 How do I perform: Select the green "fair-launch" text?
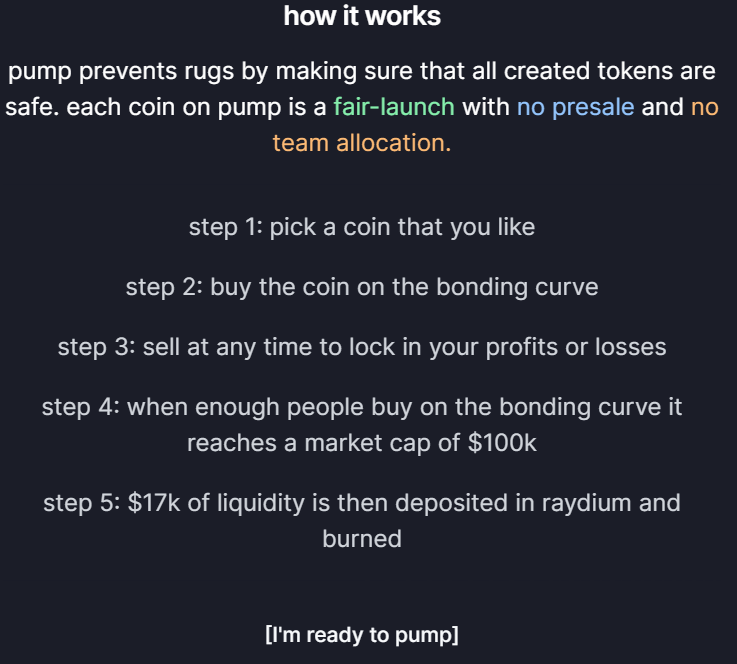tap(394, 107)
